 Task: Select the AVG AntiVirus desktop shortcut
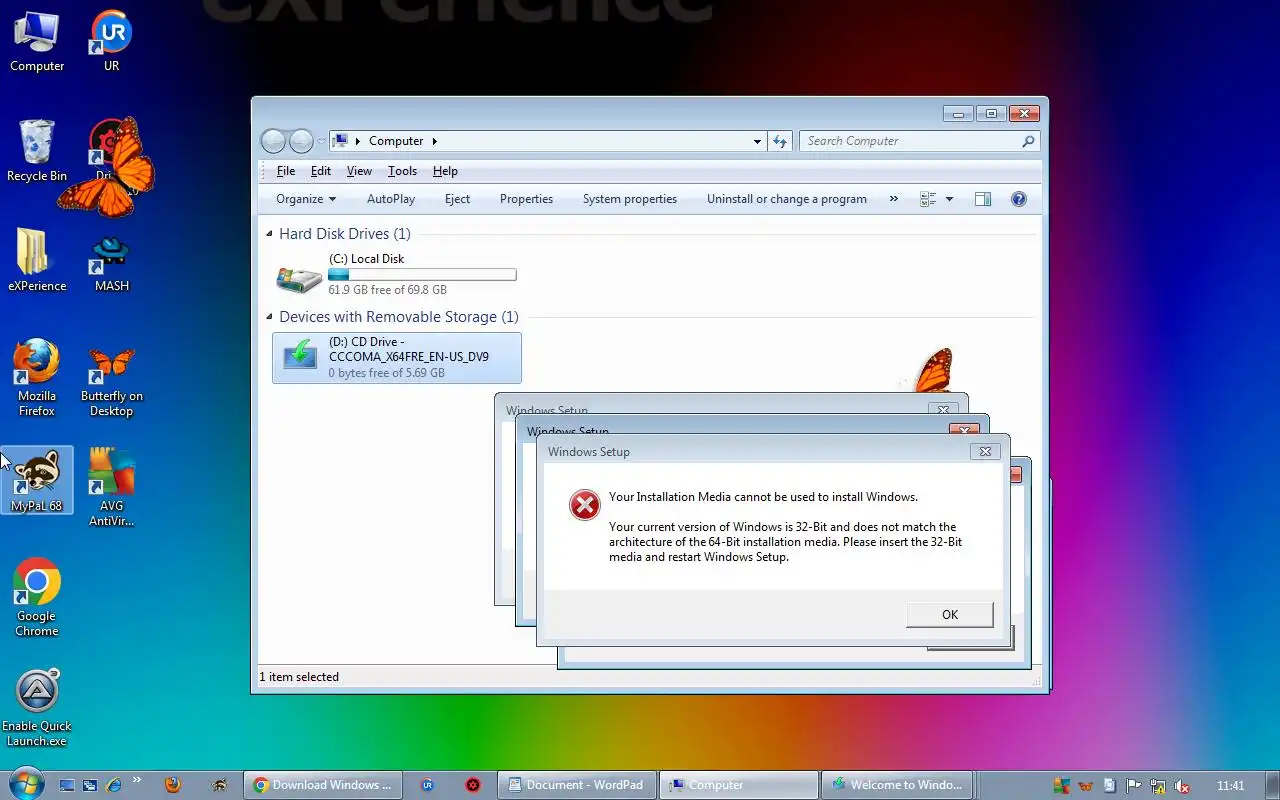click(x=111, y=488)
